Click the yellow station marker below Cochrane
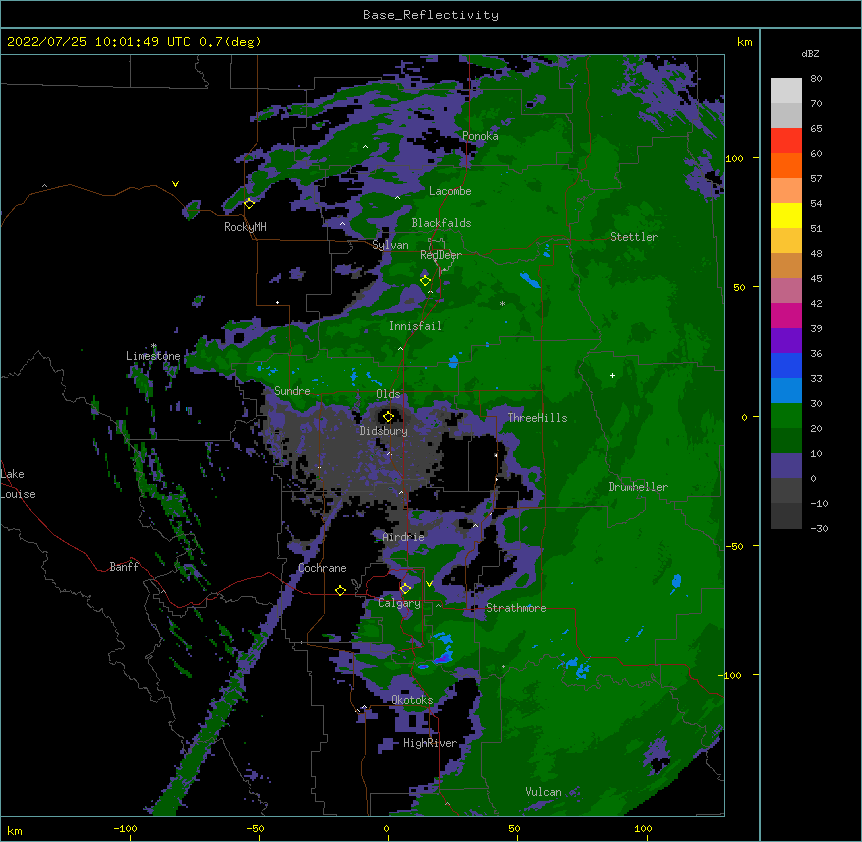This screenshot has height=842, width=862. point(340,590)
